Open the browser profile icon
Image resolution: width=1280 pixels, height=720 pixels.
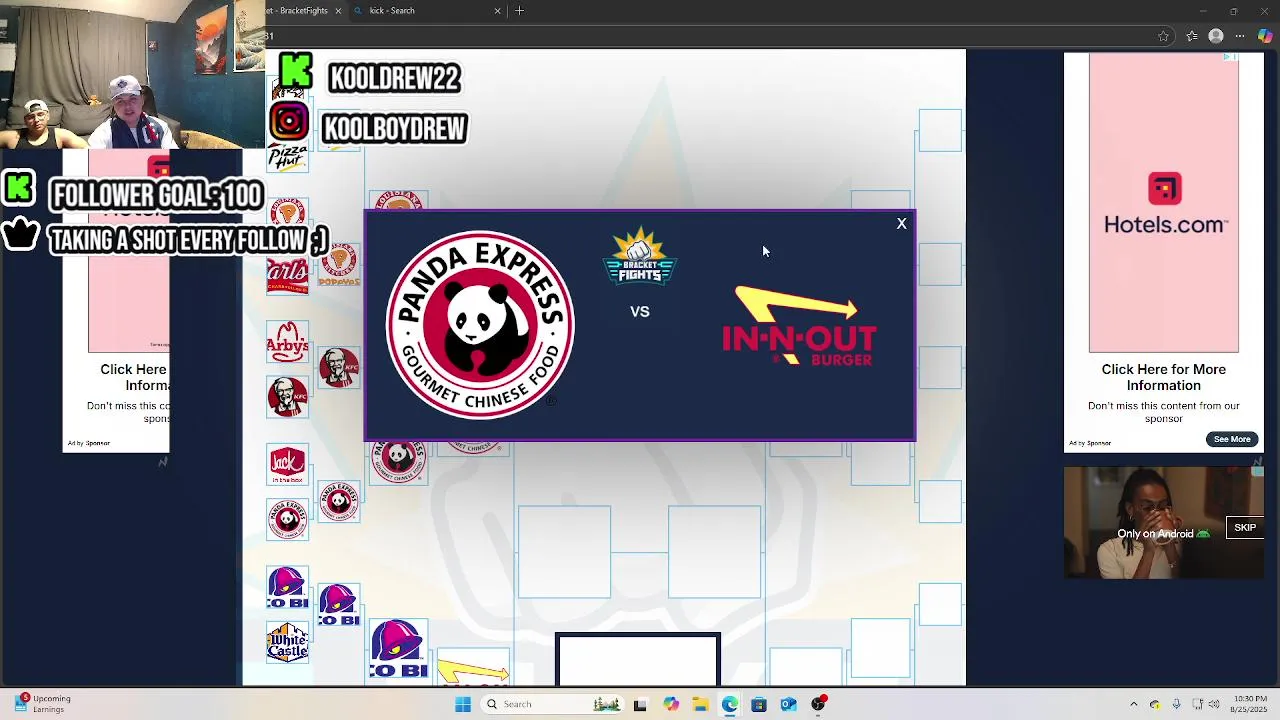(1216, 36)
